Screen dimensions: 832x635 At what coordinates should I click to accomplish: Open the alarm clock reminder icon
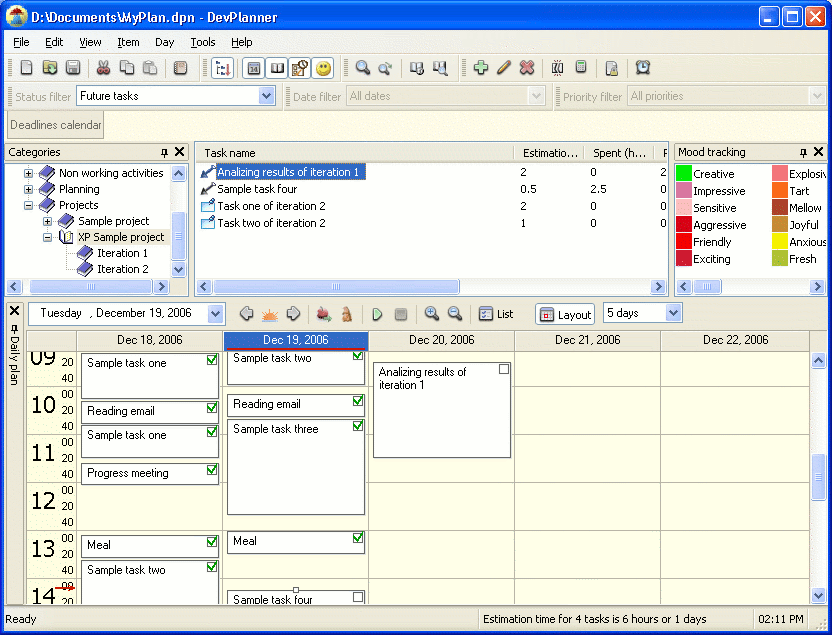point(643,68)
